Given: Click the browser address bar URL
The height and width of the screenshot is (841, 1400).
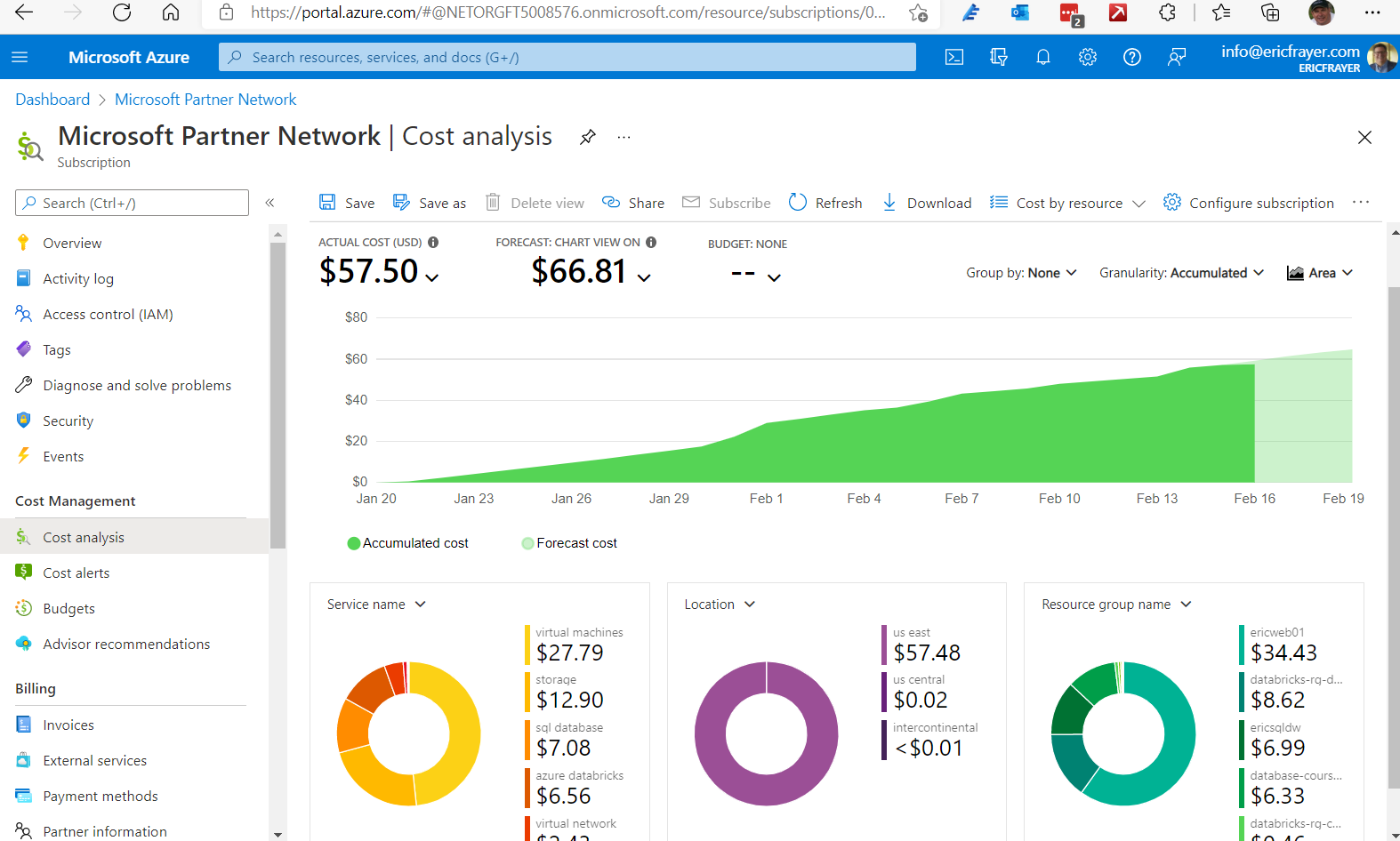Looking at the screenshot, I should [x=567, y=12].
